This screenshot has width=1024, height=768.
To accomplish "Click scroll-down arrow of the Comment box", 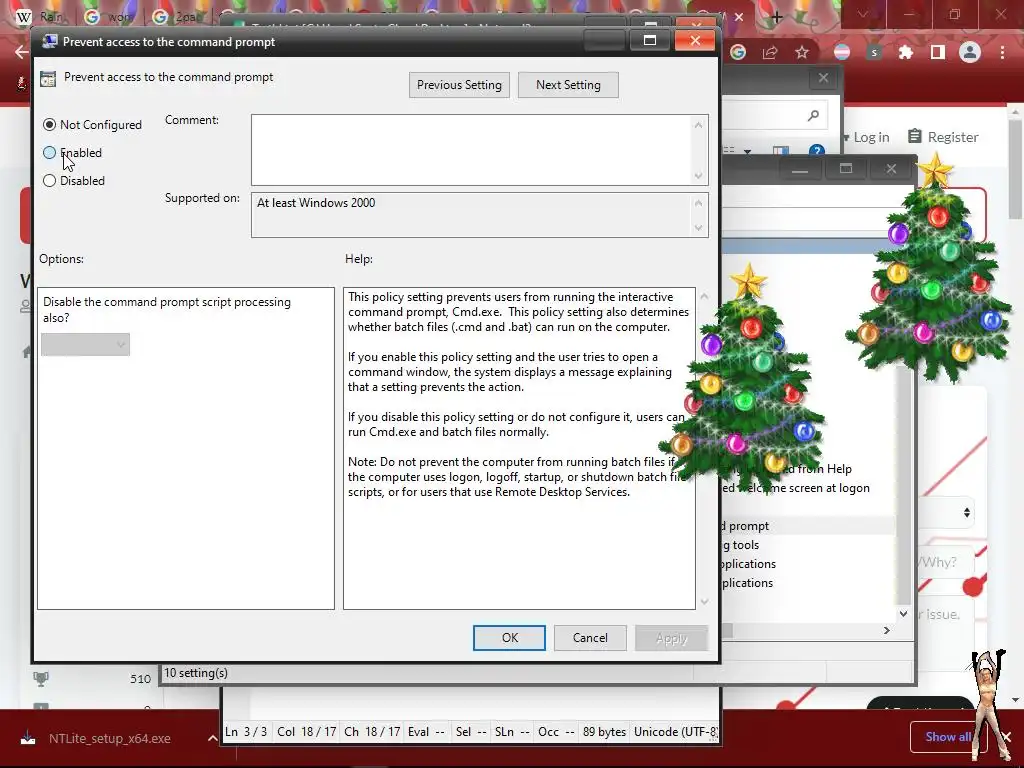I will coord(699,176).
